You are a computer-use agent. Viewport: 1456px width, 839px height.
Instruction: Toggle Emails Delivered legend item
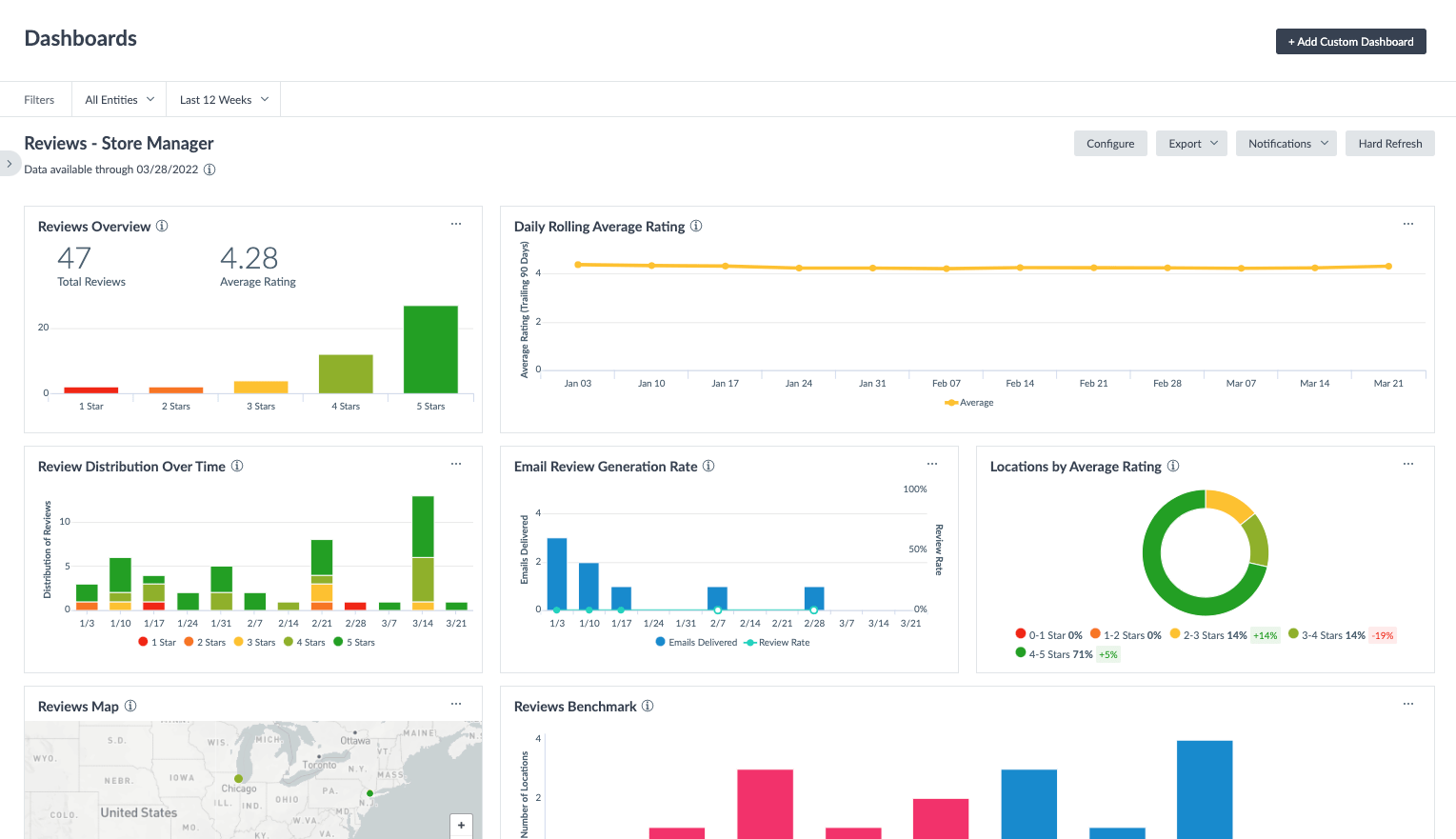(x=696, y=642)
